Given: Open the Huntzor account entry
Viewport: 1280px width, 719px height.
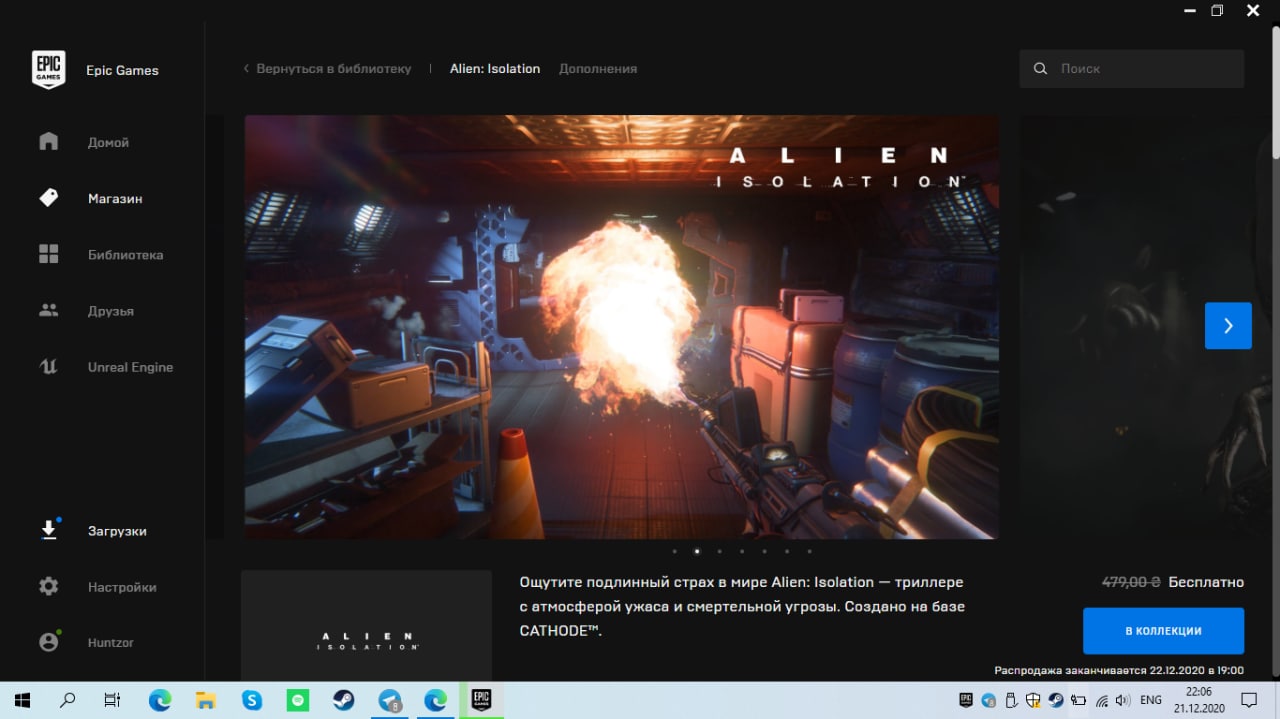Looking at the screenshot, I should [x=111, y=643].
